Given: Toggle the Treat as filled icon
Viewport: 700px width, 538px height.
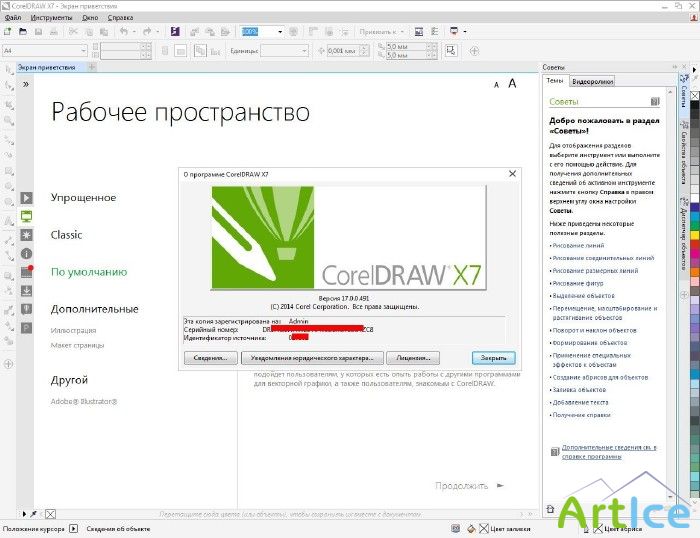Looking at the screenshot, I should (x=451, y=50).
